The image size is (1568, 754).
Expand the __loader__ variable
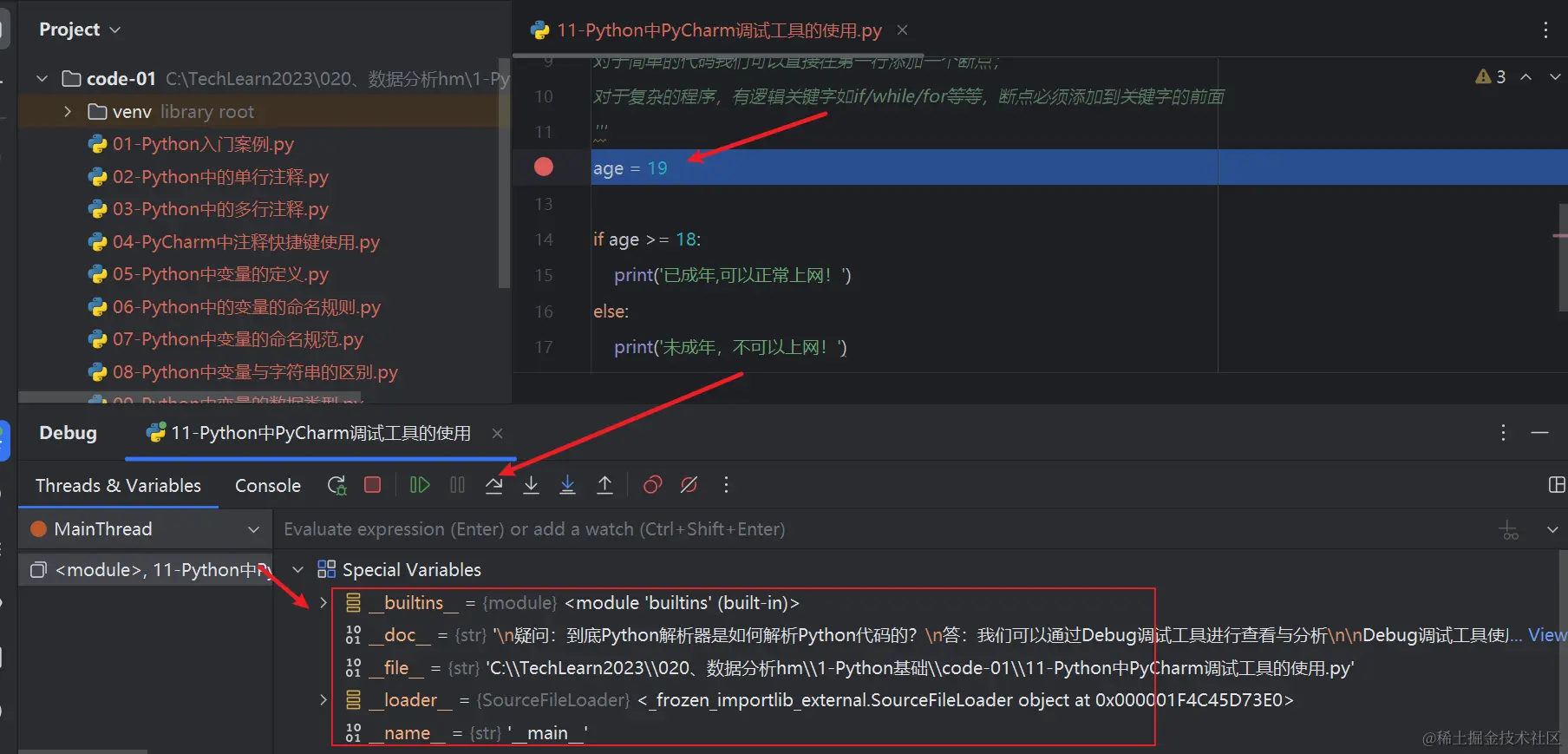pyautogui.click(x=323, y=699)
